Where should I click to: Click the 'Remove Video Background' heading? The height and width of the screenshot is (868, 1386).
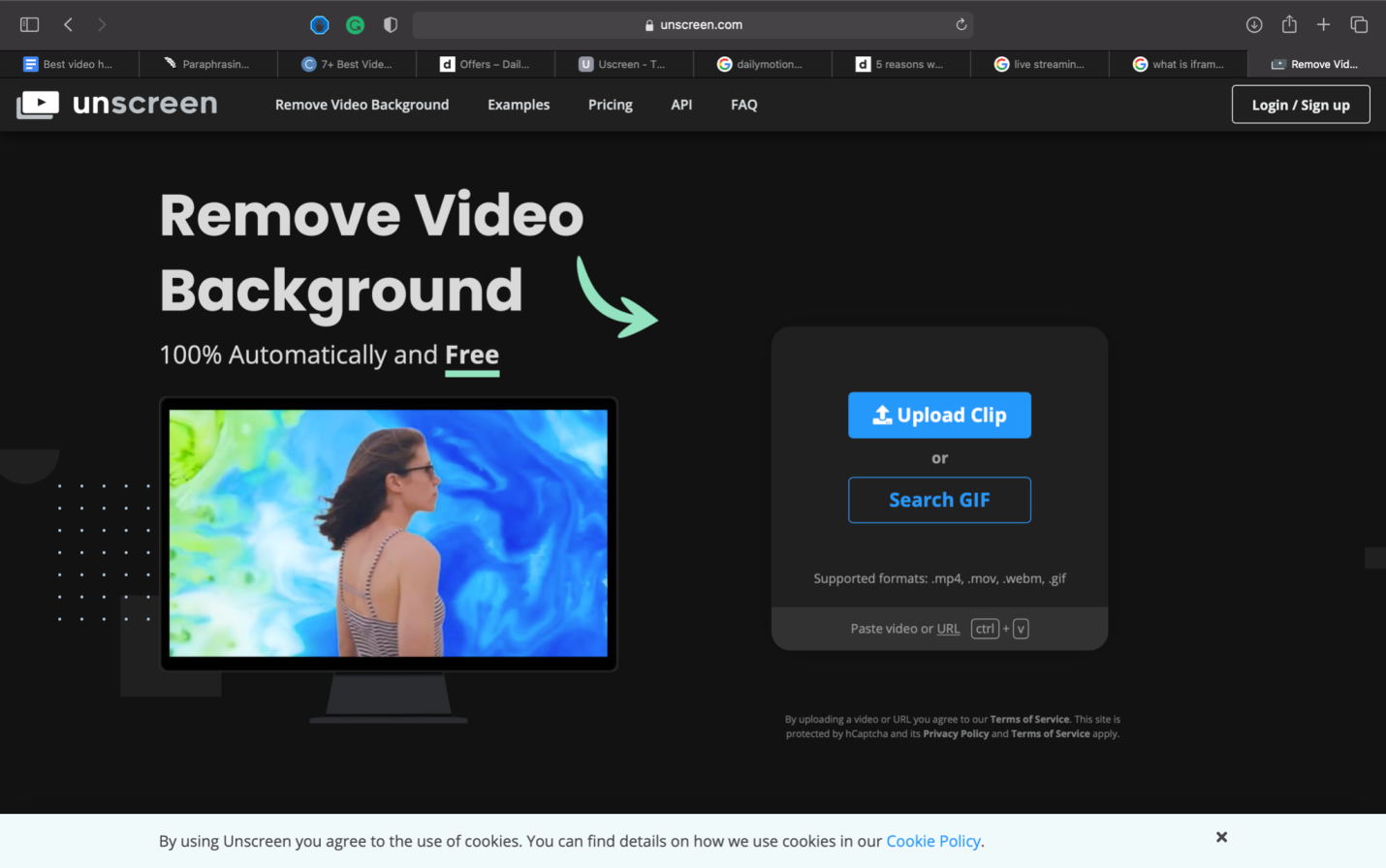coord(371,252)
